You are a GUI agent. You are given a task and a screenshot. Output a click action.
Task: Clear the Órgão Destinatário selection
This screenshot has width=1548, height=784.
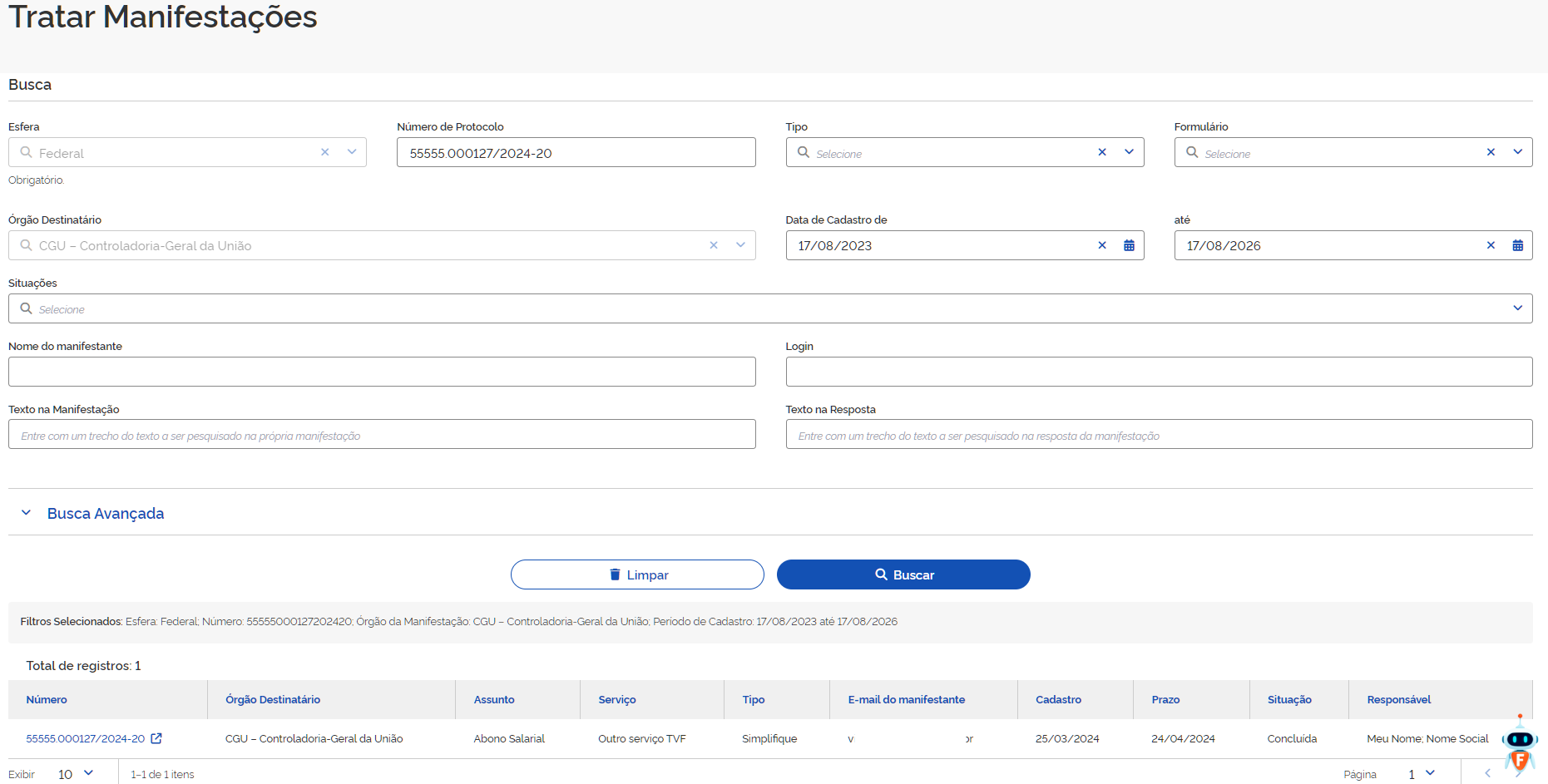click(714, 245)
